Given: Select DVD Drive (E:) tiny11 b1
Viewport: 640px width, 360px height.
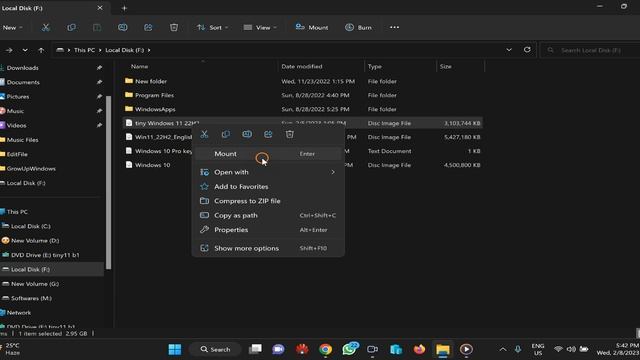Looking at the screenshot, I should tap(45, 255).
